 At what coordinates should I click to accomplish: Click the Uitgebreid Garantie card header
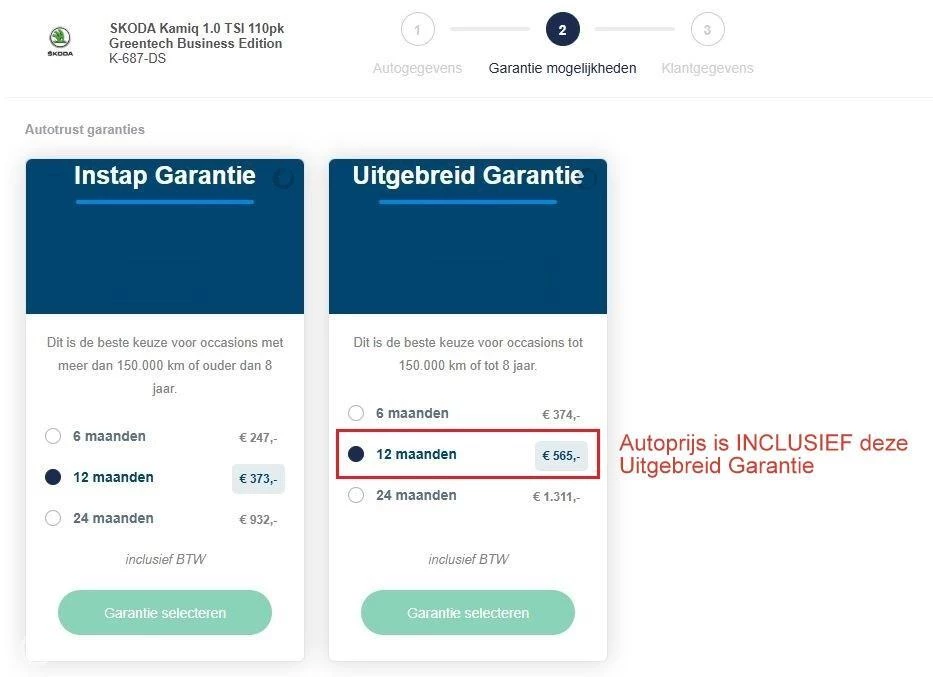point(468,177)
